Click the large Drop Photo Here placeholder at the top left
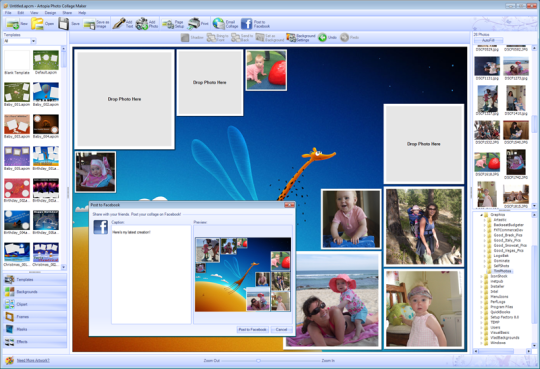 point(124,99)
